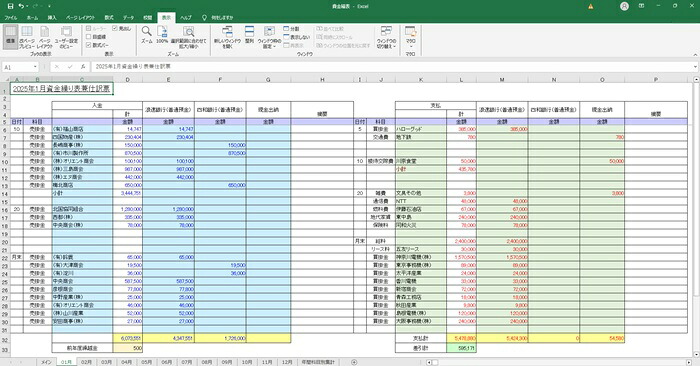Open ribbon display options in title bar
The width and height of the screenshot is (700, 366).
click(642, 6)
